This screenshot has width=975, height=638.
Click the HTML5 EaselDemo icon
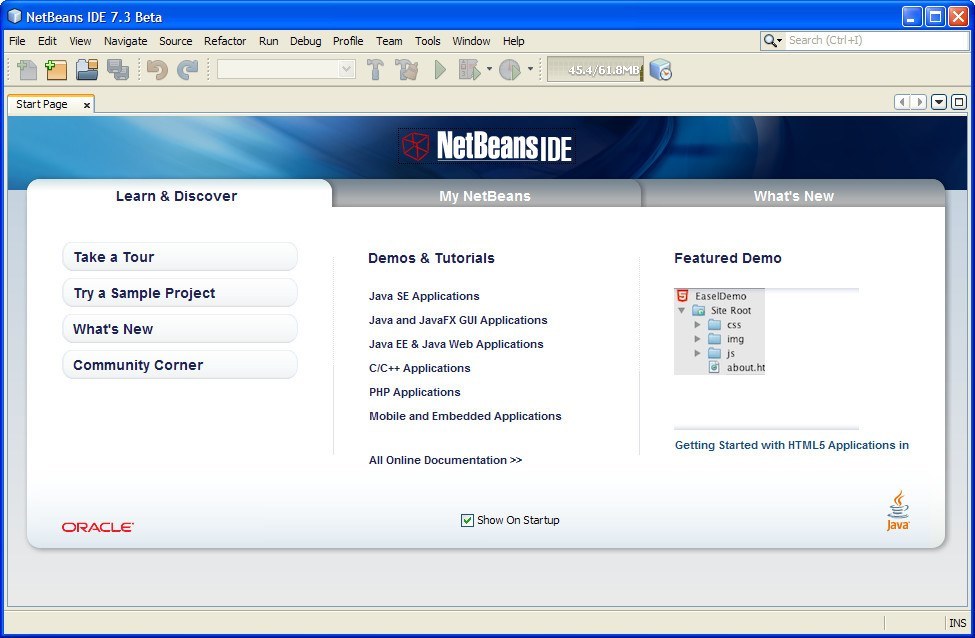pyautogui.click(x=682, y=295)
